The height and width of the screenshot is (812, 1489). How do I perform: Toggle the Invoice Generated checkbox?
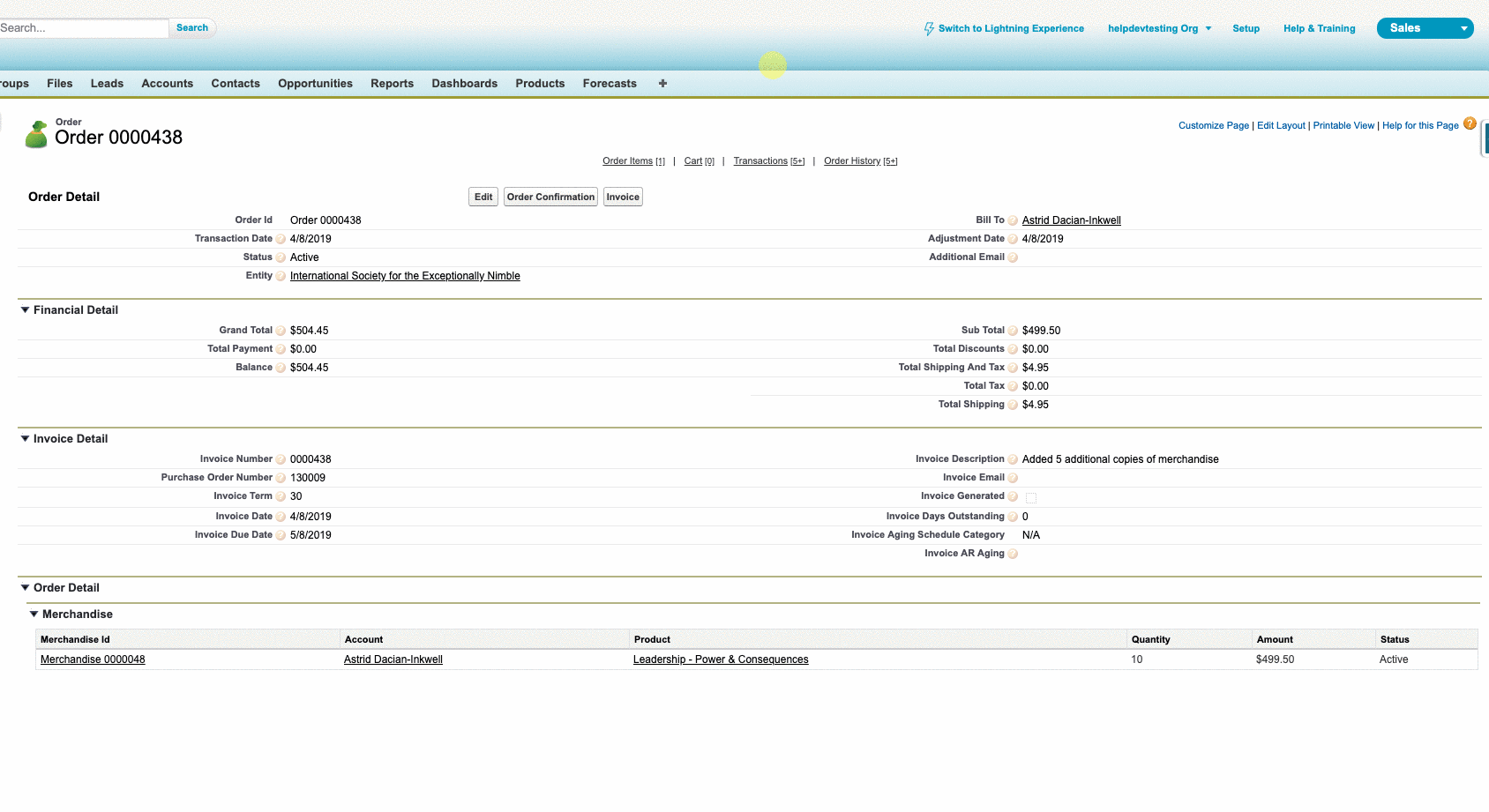point(1030,498)
